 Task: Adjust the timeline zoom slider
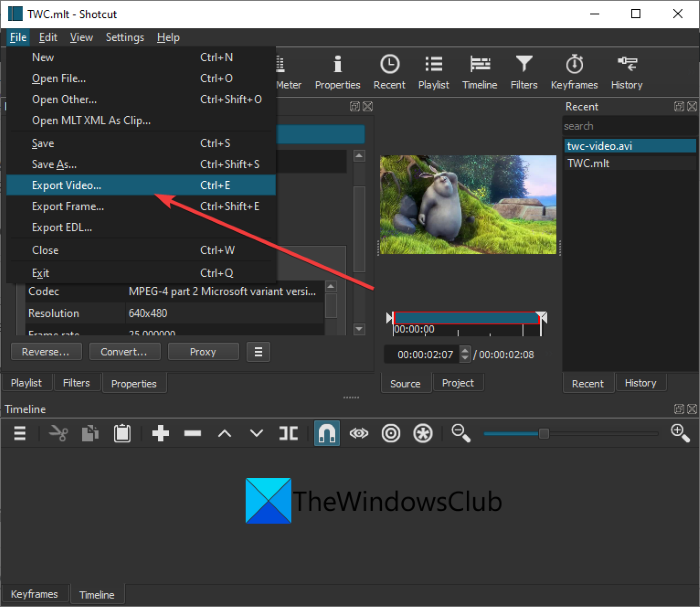[x=543, y=433]
